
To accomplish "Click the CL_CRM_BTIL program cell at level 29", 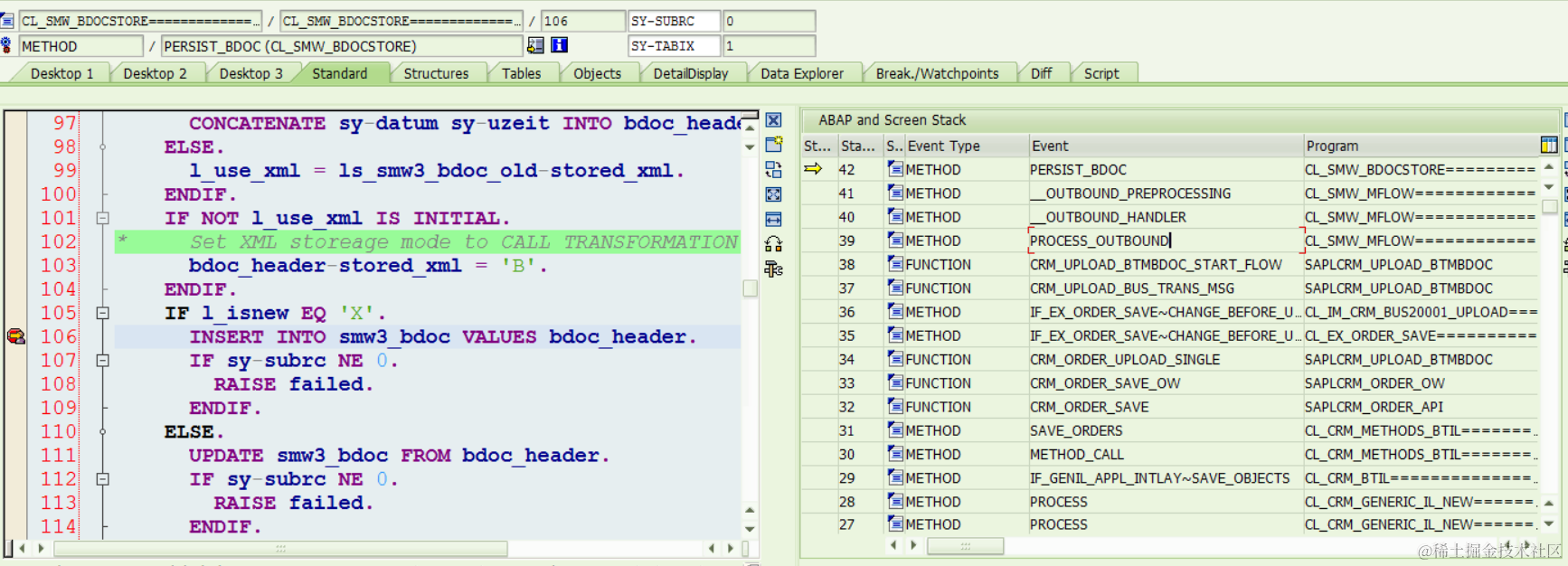I will coord(1421,478).
